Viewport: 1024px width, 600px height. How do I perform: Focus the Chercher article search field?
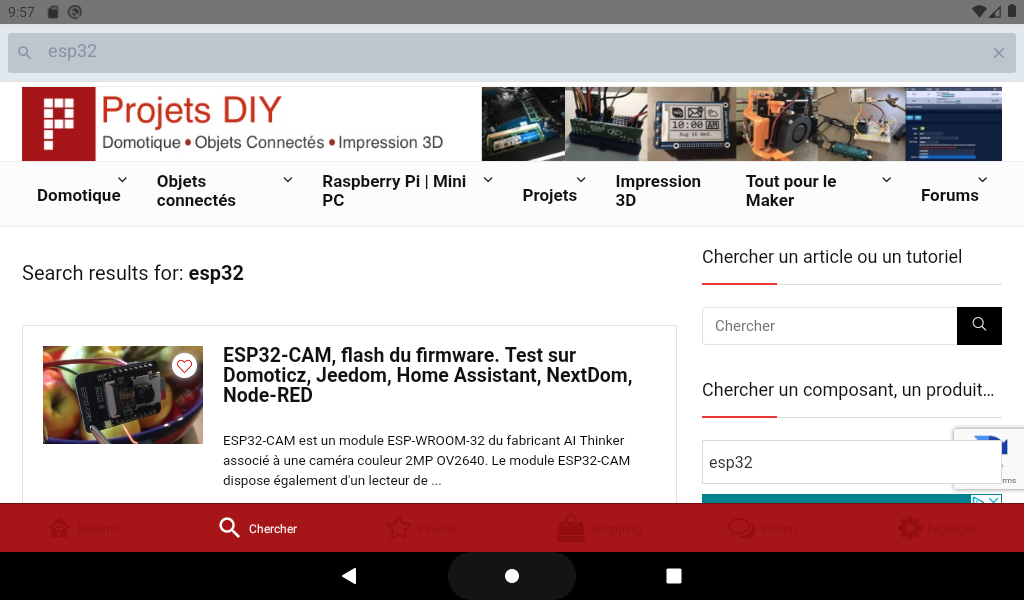point(829,325)
